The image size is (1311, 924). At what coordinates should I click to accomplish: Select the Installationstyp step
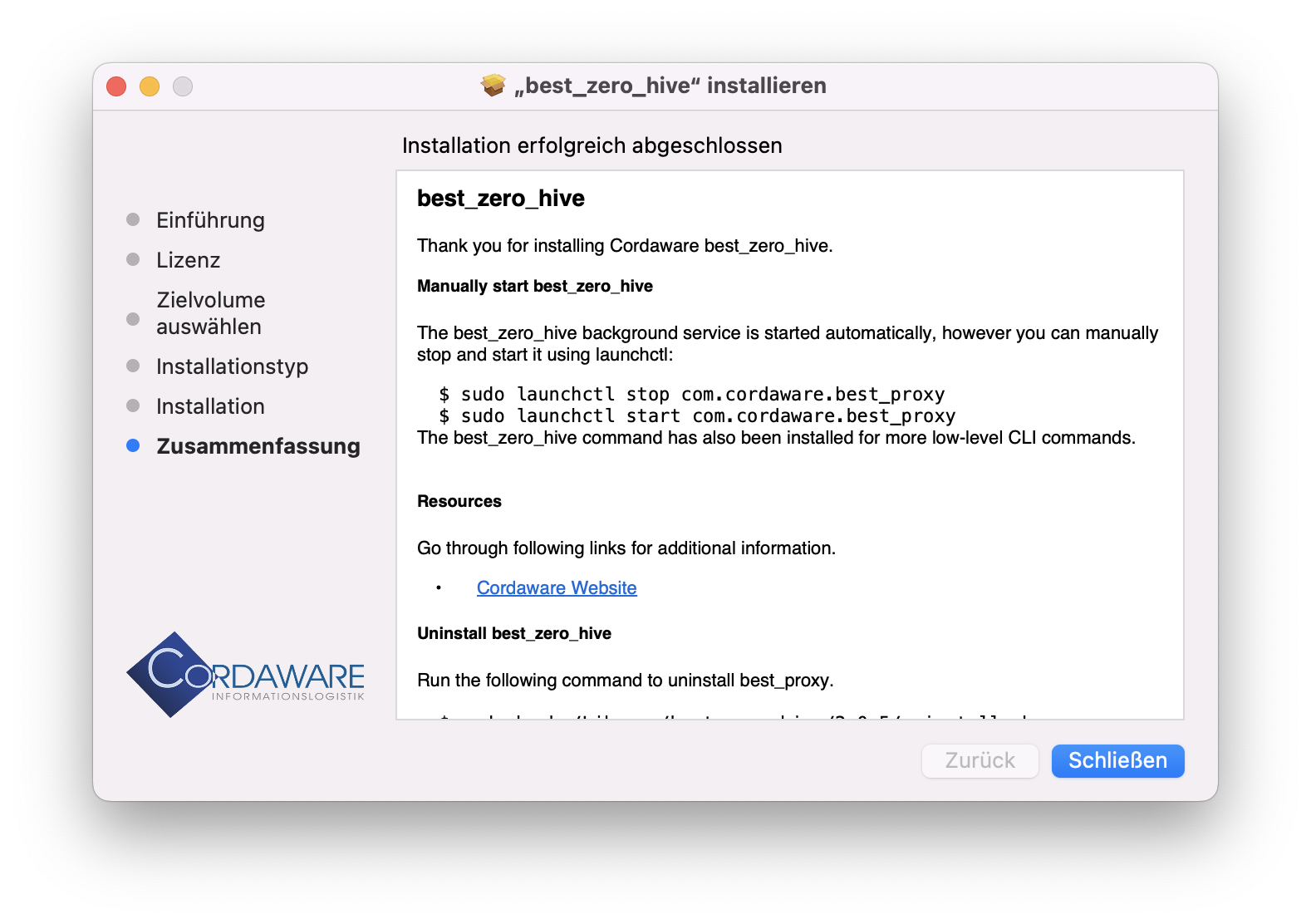coord(232,366)
